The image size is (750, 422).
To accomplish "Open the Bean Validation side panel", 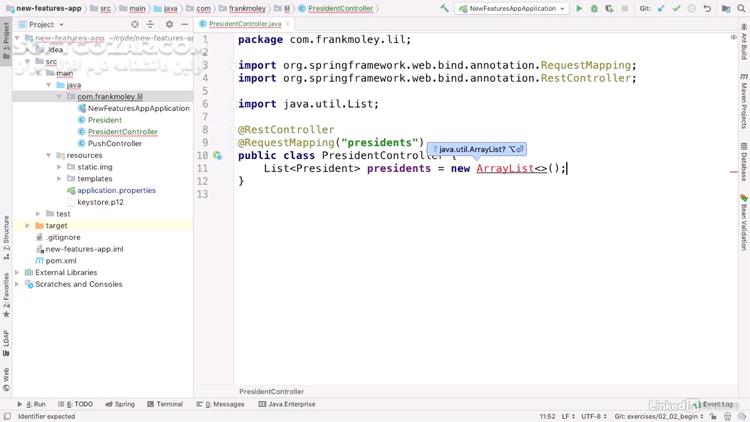I will 744,222.
